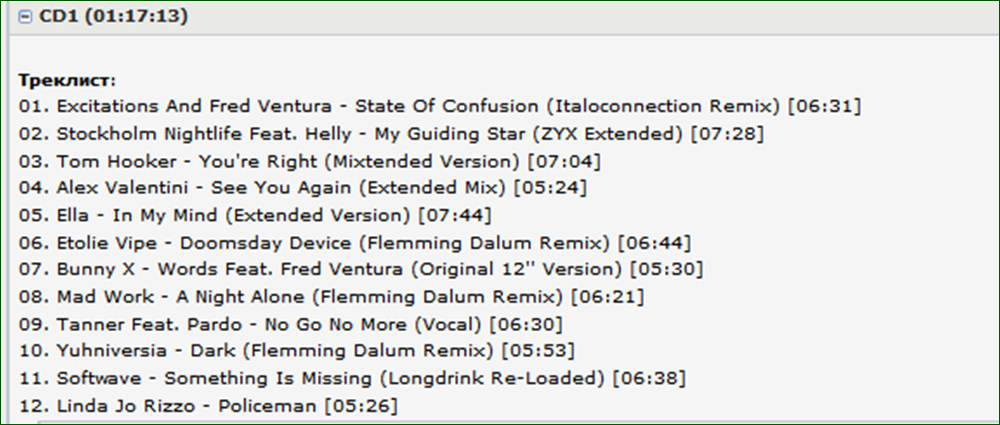Select the [05:26] duration of Policeman
Viewport: 1000px width, 425px height.
point(361,406)
